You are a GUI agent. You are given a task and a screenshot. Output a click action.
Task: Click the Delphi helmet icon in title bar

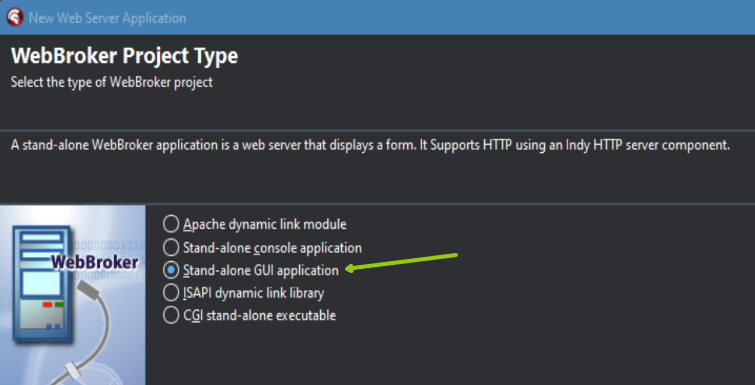(x=14, y=18)
